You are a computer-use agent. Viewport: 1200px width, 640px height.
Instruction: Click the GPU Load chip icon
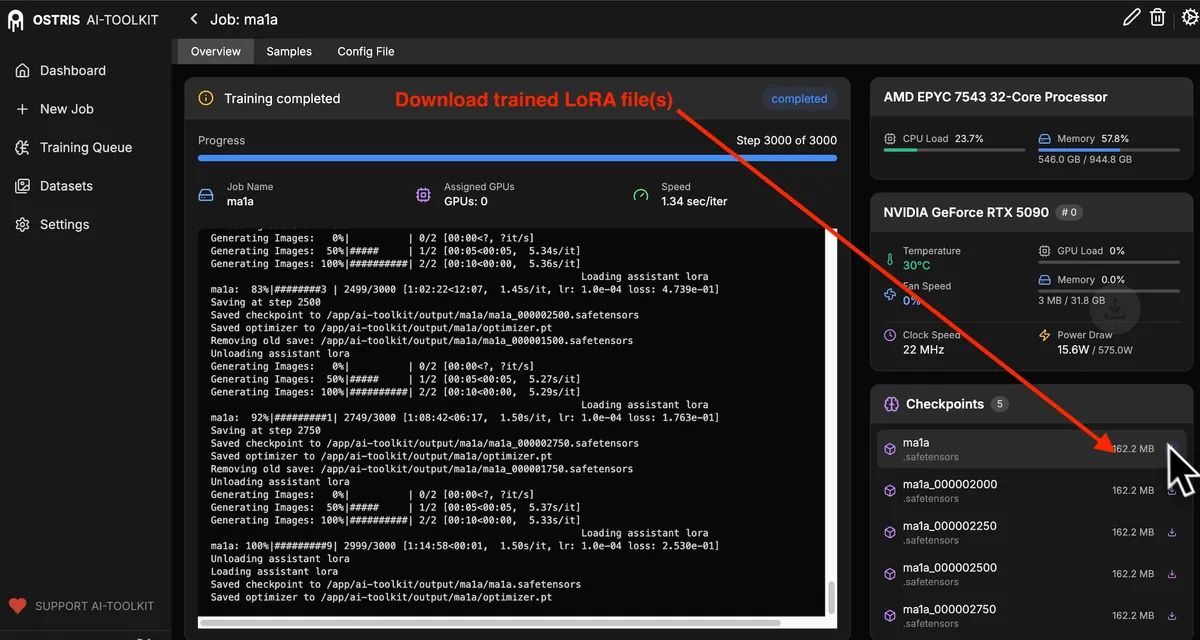(x=1044, y=251)
